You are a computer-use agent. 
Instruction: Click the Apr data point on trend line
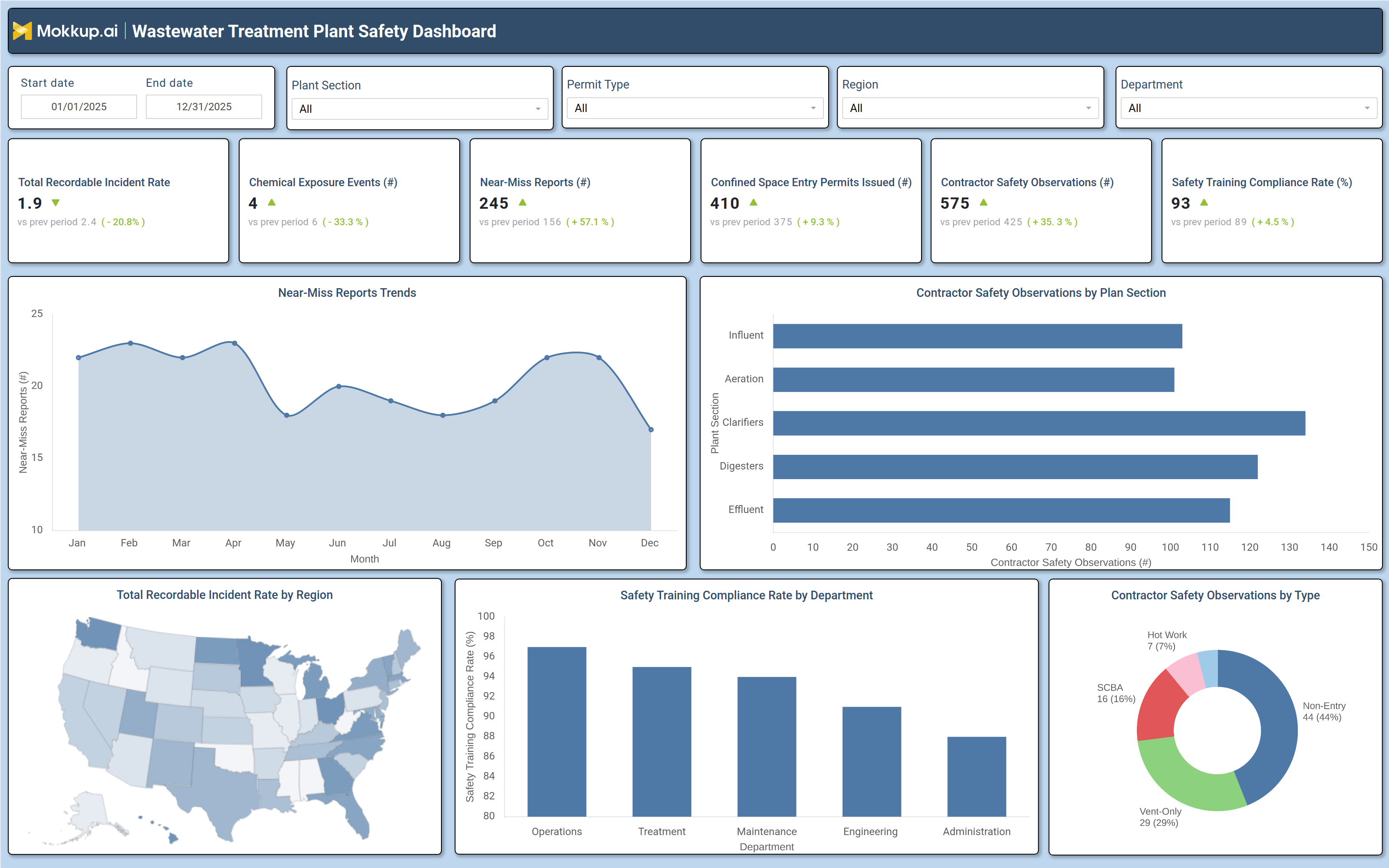click(235, 343)
